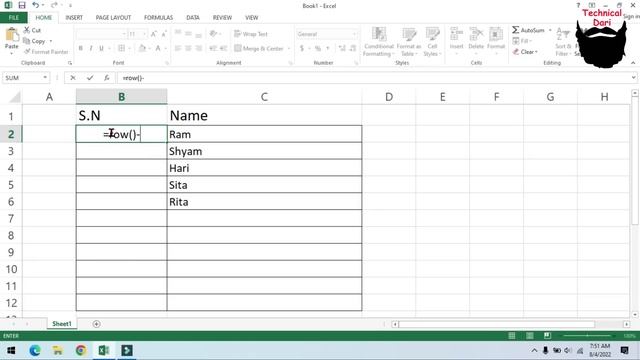The image size is (640, 360).
Task: Click the Borders icon
Action: [x=122, y=48]
